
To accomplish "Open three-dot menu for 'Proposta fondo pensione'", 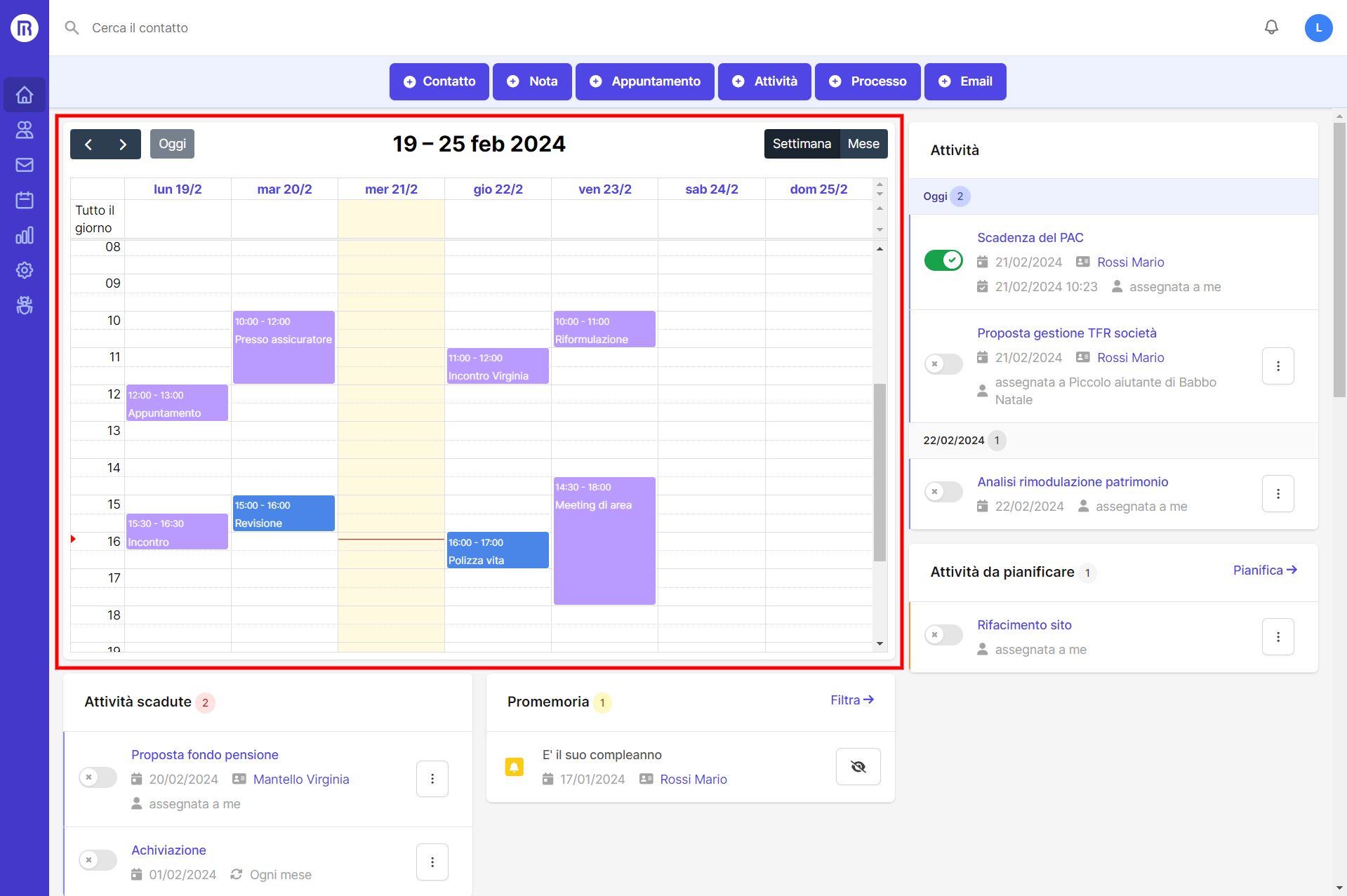I will pyautogui.click(x=432, y=779).
